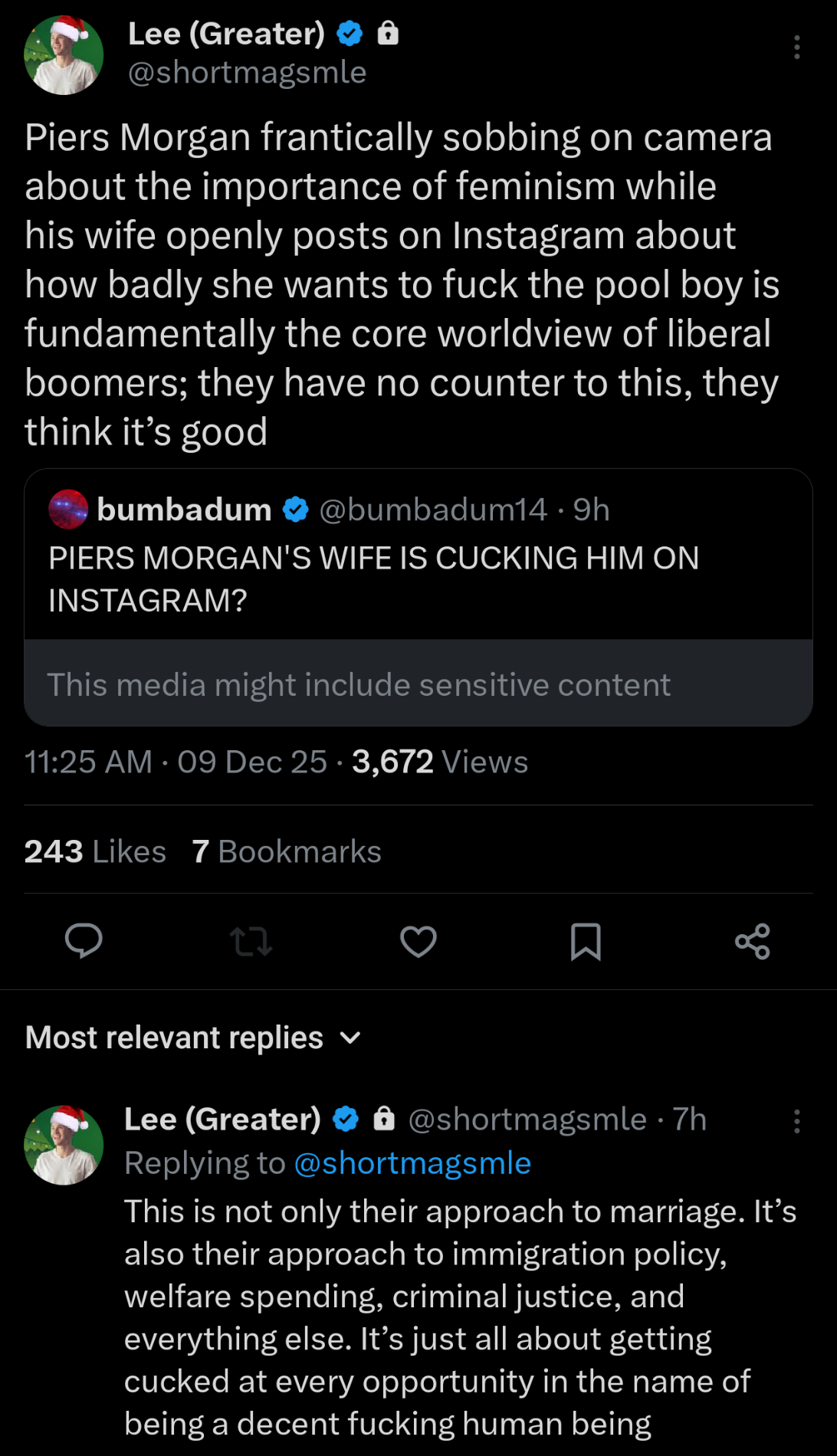Open Lee (Greater) profile picture at top

[x=64, y=55]
